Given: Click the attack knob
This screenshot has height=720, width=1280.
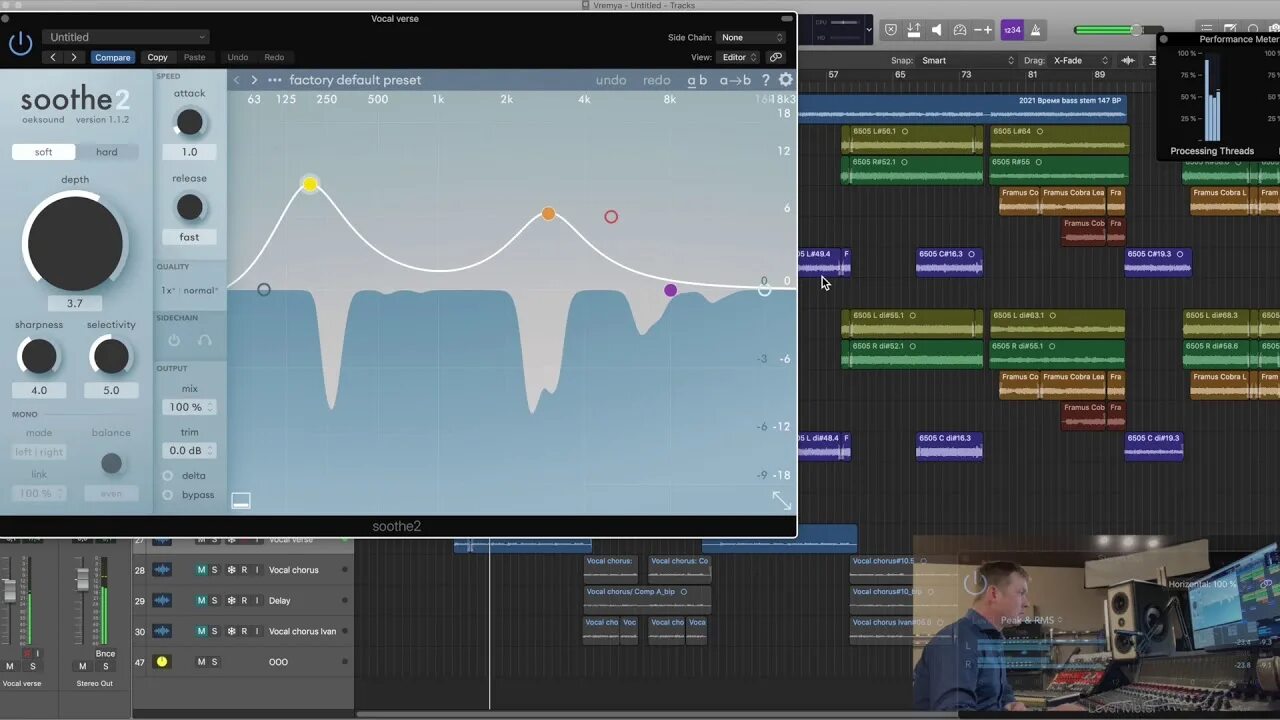Looking at the screenshot, I should 189,122.
